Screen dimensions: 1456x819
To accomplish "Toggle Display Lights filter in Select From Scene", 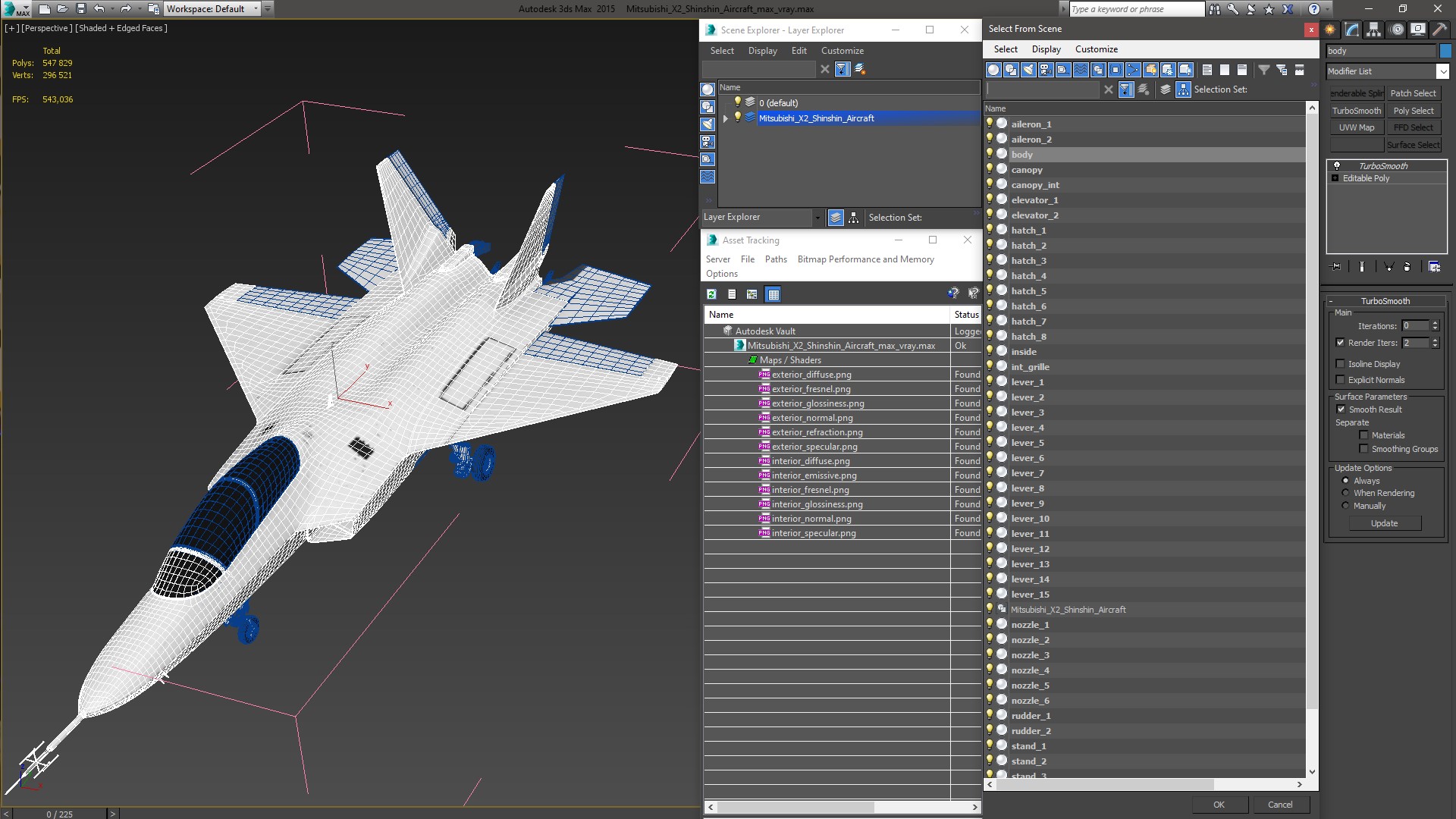I will pos(1028,70).
